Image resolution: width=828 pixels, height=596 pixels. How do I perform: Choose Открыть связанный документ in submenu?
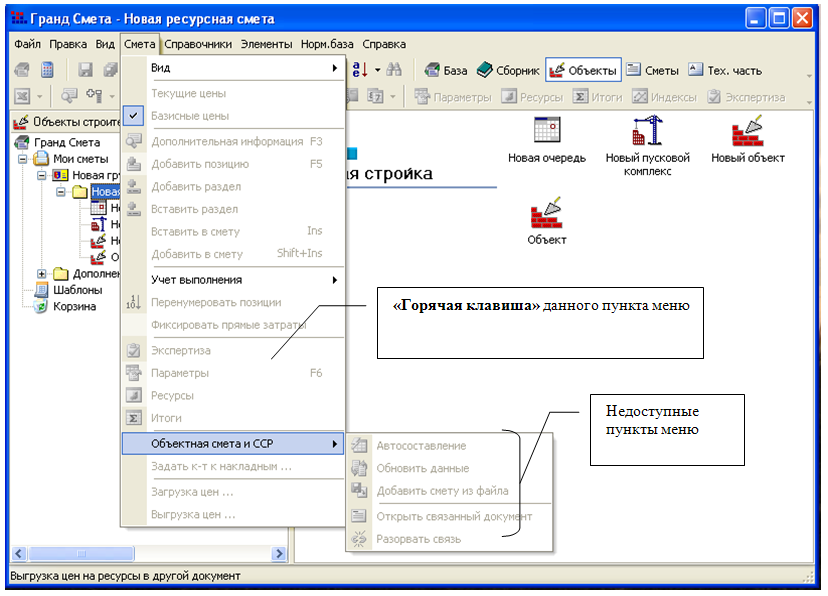click(449, 516)
